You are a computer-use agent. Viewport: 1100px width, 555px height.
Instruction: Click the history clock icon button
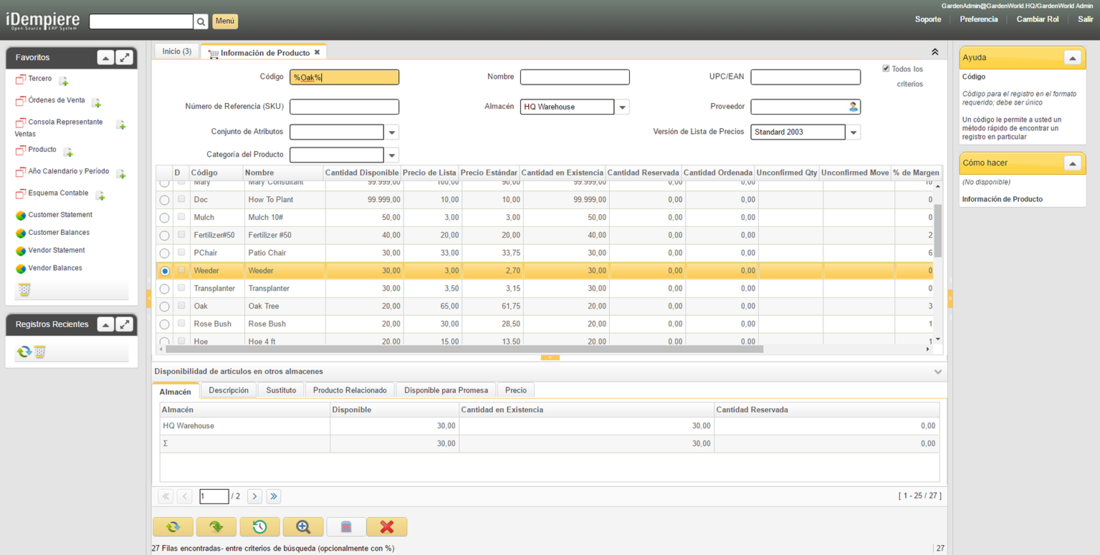[x=259, y=527]
